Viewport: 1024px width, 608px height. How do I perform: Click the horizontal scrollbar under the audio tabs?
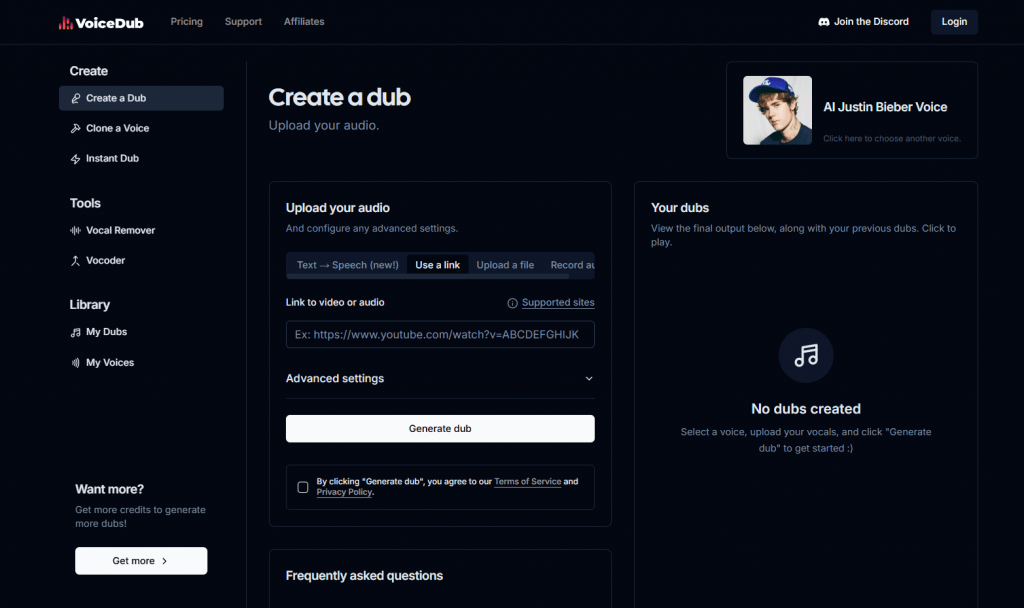[428, 277]
